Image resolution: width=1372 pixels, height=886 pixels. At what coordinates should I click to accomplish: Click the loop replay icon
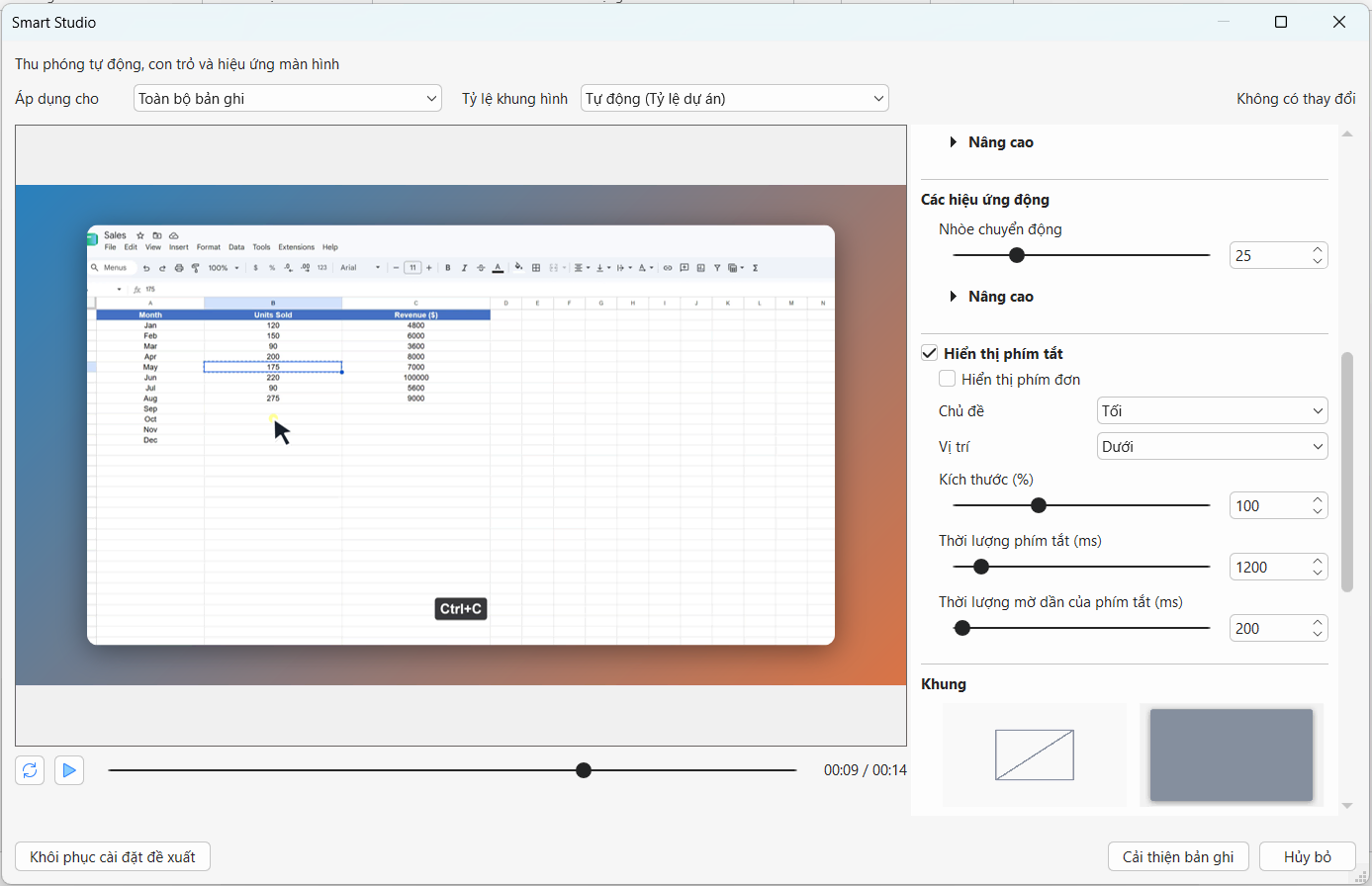[x=30, y=770]
